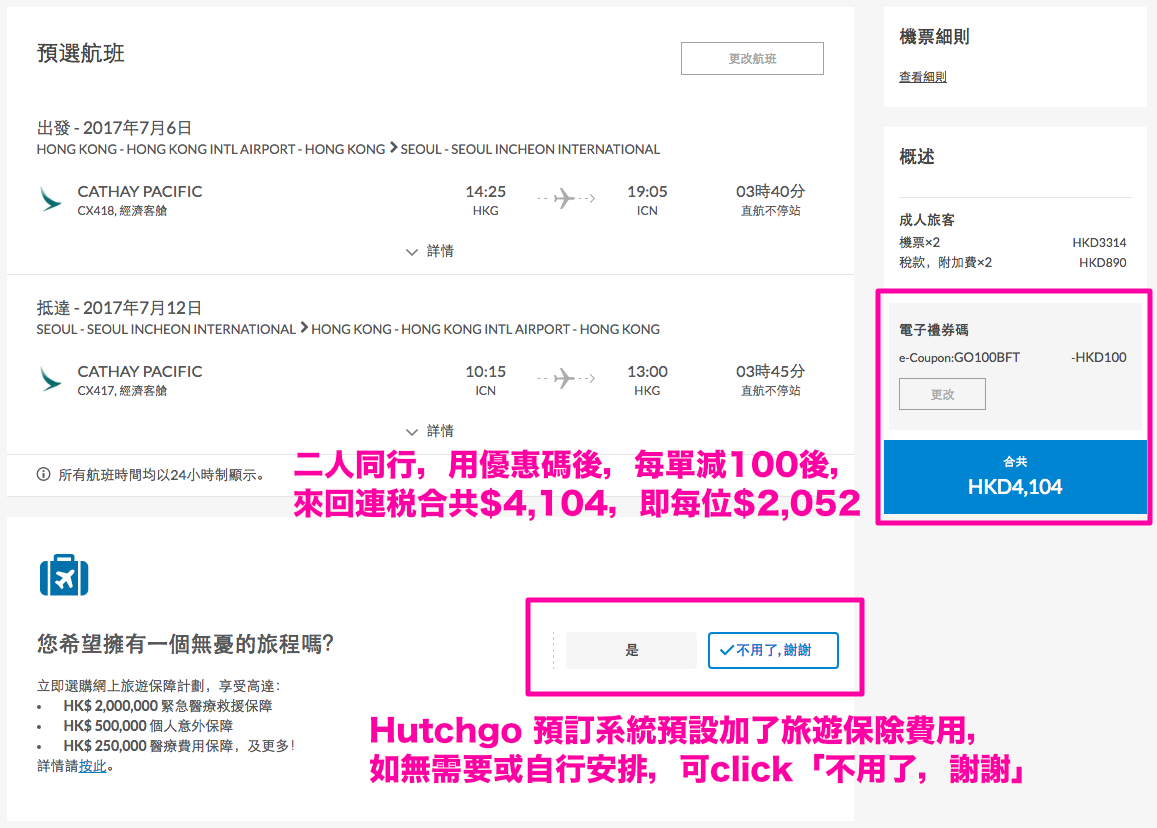The image size is (1157, 828).
Task: Open the 查看細則 link
Action: pos(922,77)
